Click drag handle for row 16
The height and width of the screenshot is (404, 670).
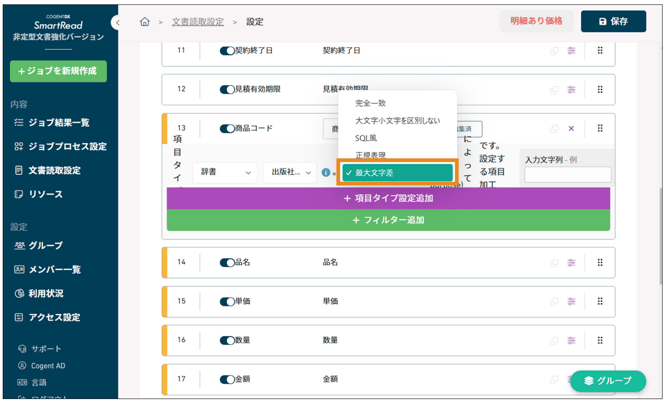pyautogui.click(x=600, y=340)
